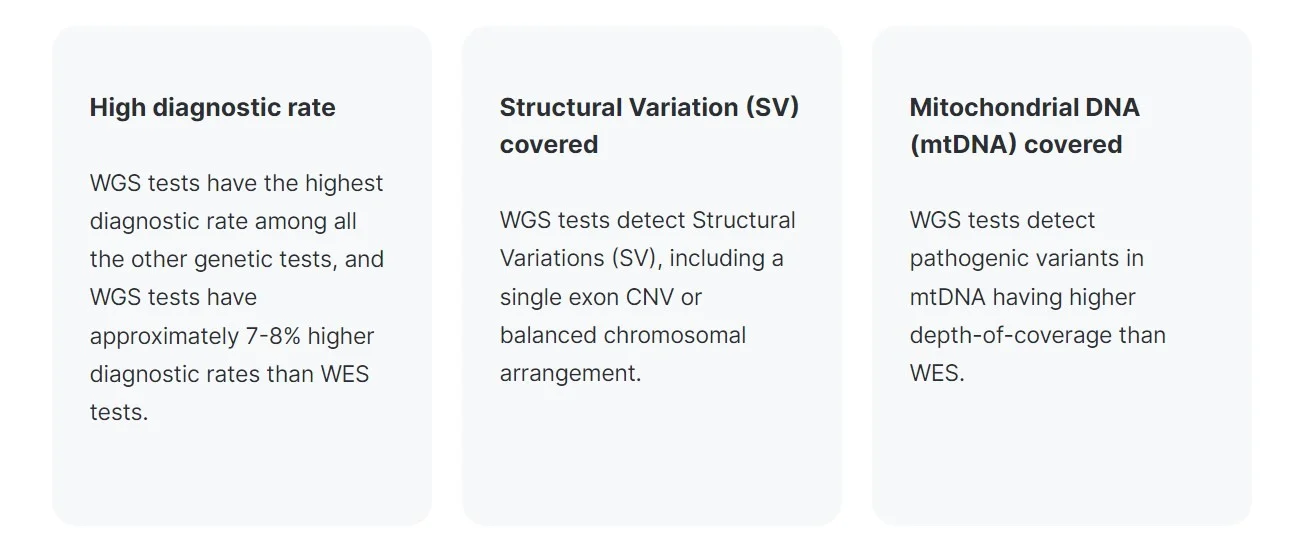Viewport: 1303px width, 551px height.
Task: Click final "WES." word in mtDNA card
Action: click(x=937, y=374)
